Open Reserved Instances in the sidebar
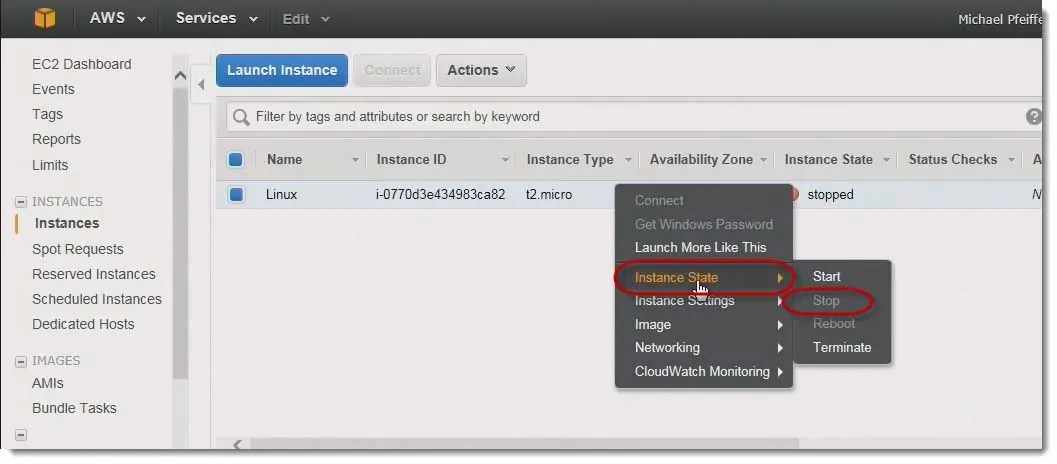The image size is (1057, 464). click(x=94, y=274)
